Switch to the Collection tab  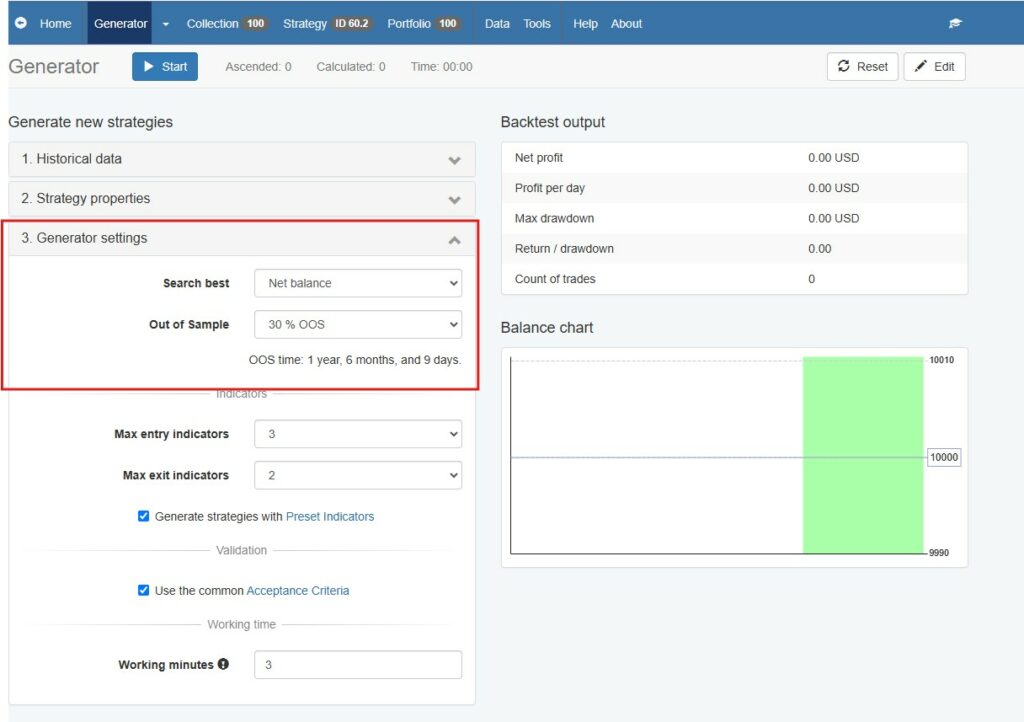pyautogui.click(x=226, y=23)
